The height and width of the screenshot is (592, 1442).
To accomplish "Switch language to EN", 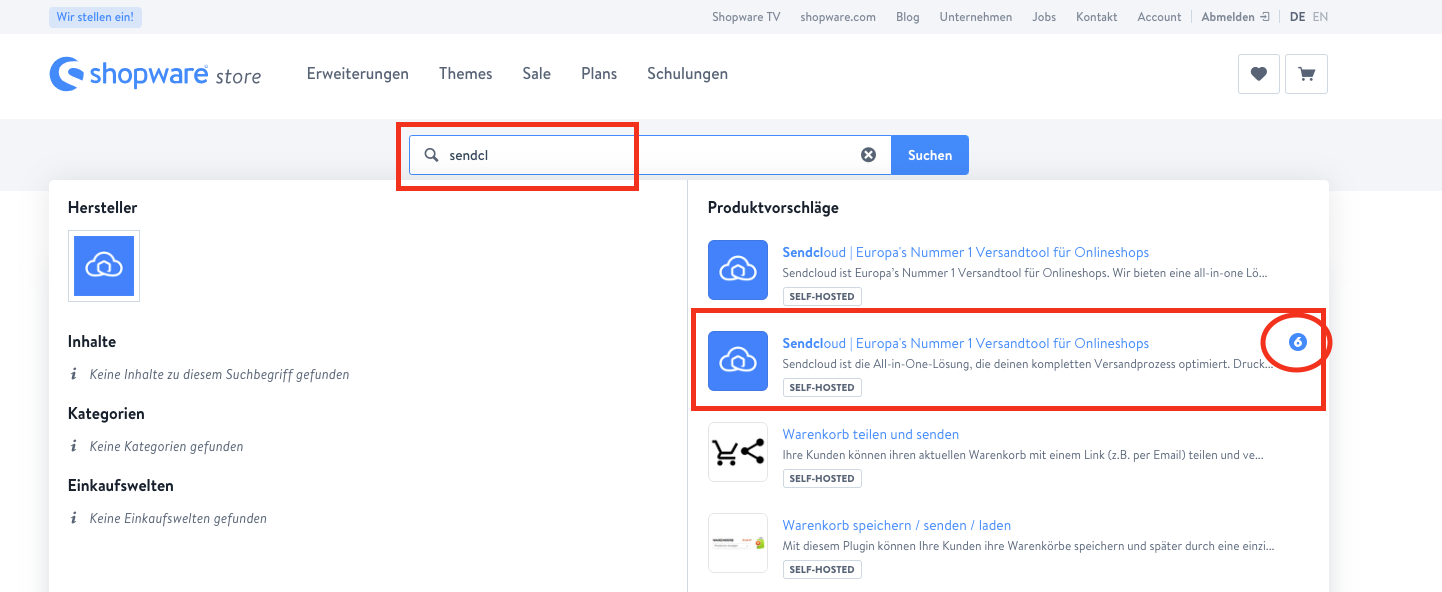I will coord(1321,17).
